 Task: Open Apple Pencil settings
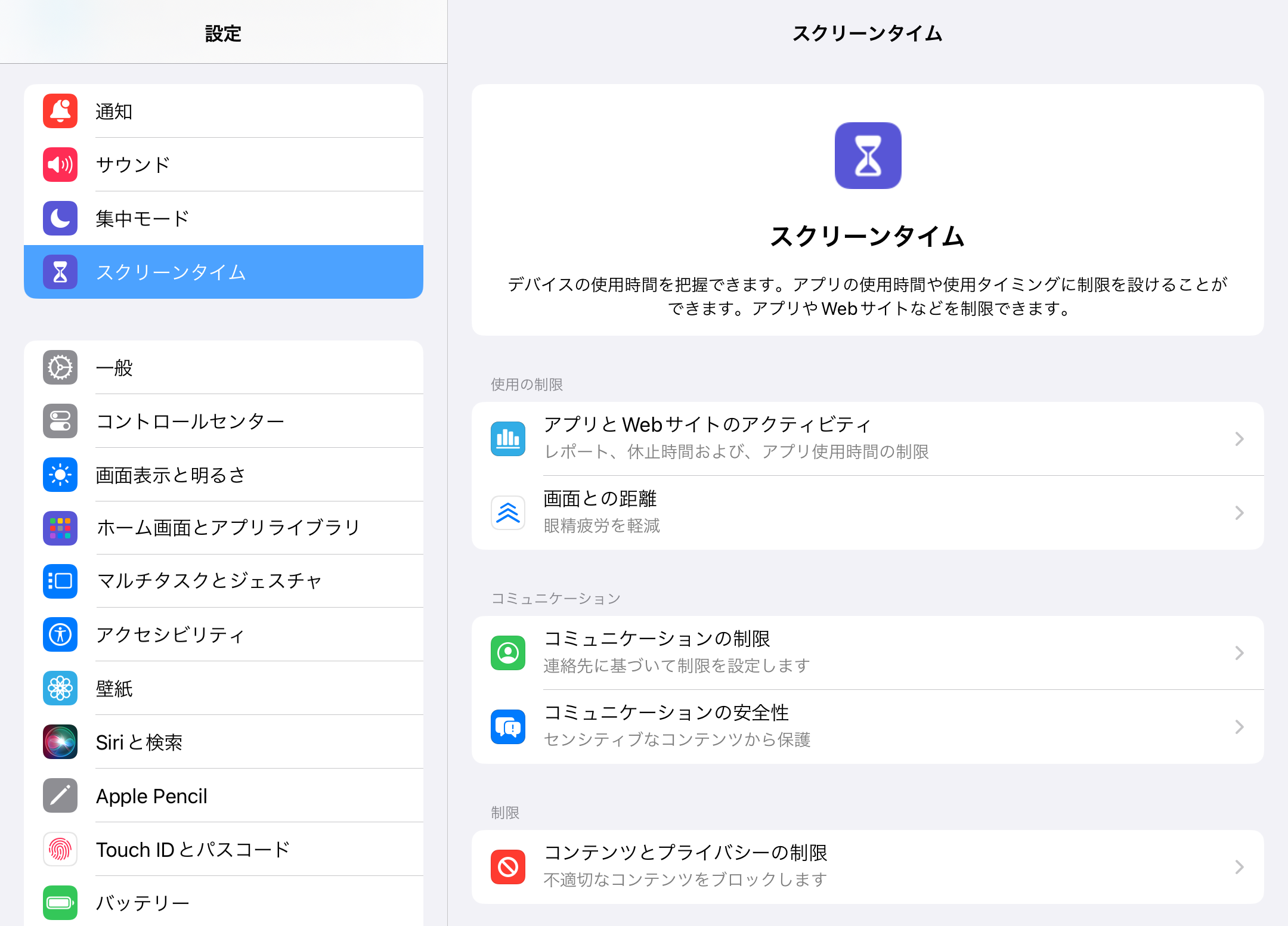[x=224, y=795]
